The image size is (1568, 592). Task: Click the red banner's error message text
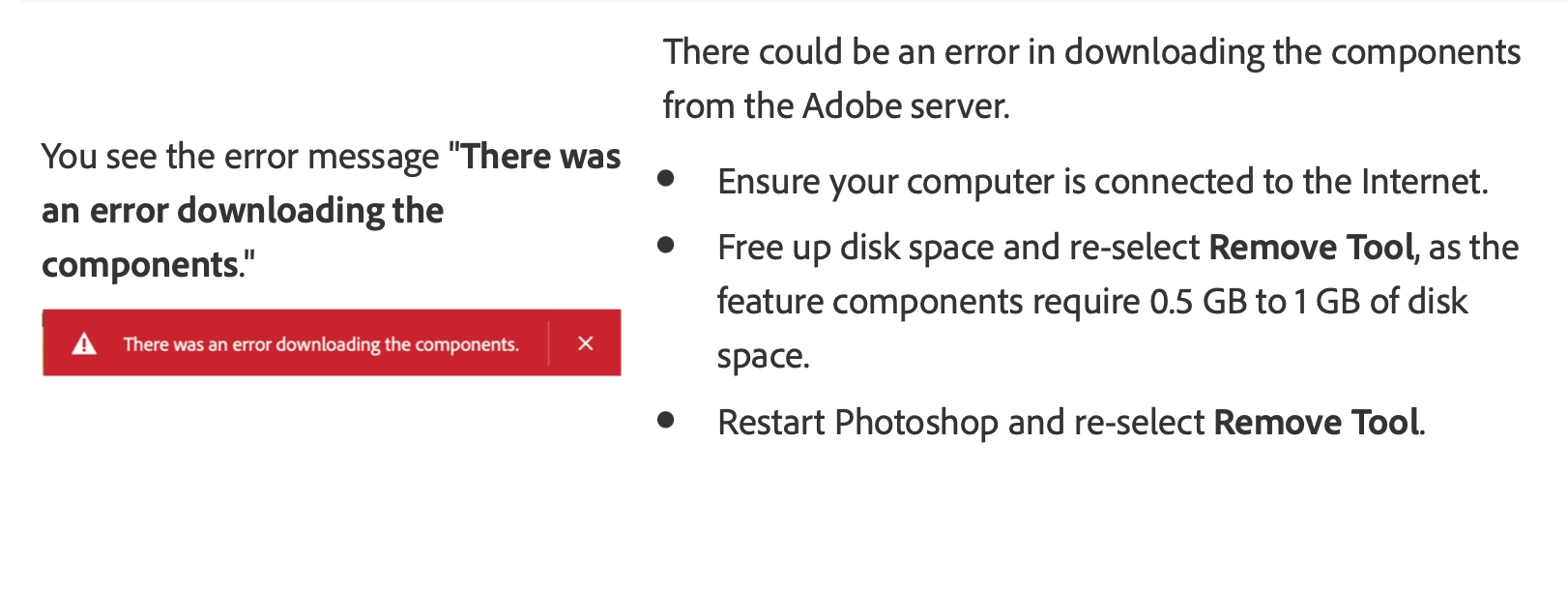click(x=321, y=344)
